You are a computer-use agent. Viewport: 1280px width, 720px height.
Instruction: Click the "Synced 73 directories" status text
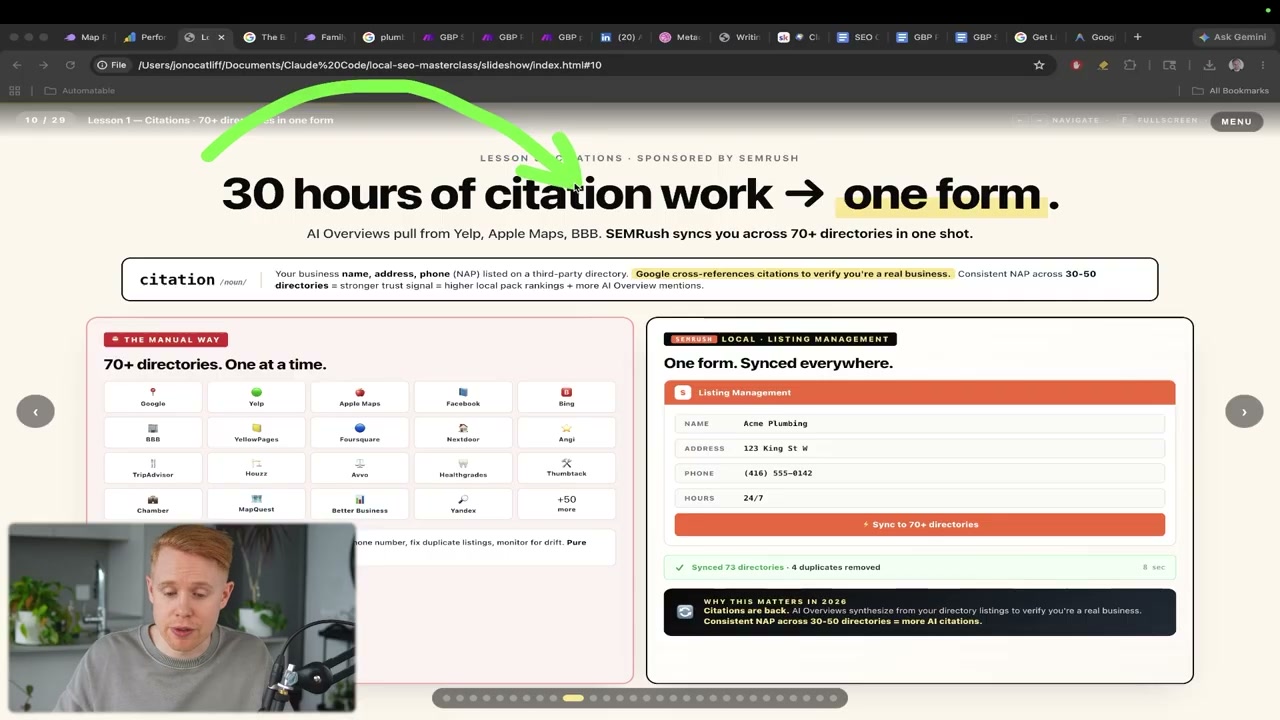[x=738, y=567]
